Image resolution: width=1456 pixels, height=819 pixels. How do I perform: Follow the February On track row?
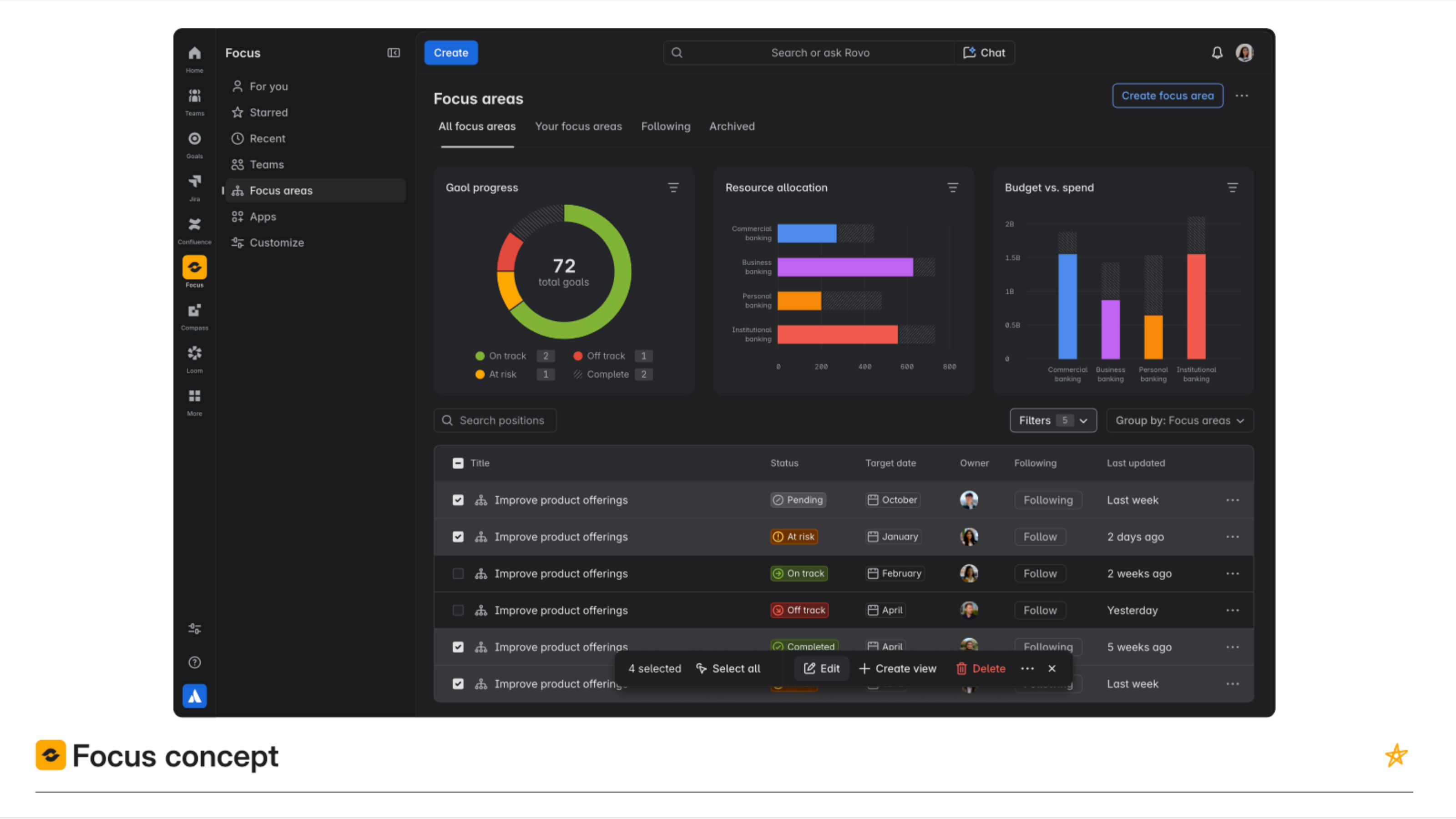[1039, 573]
